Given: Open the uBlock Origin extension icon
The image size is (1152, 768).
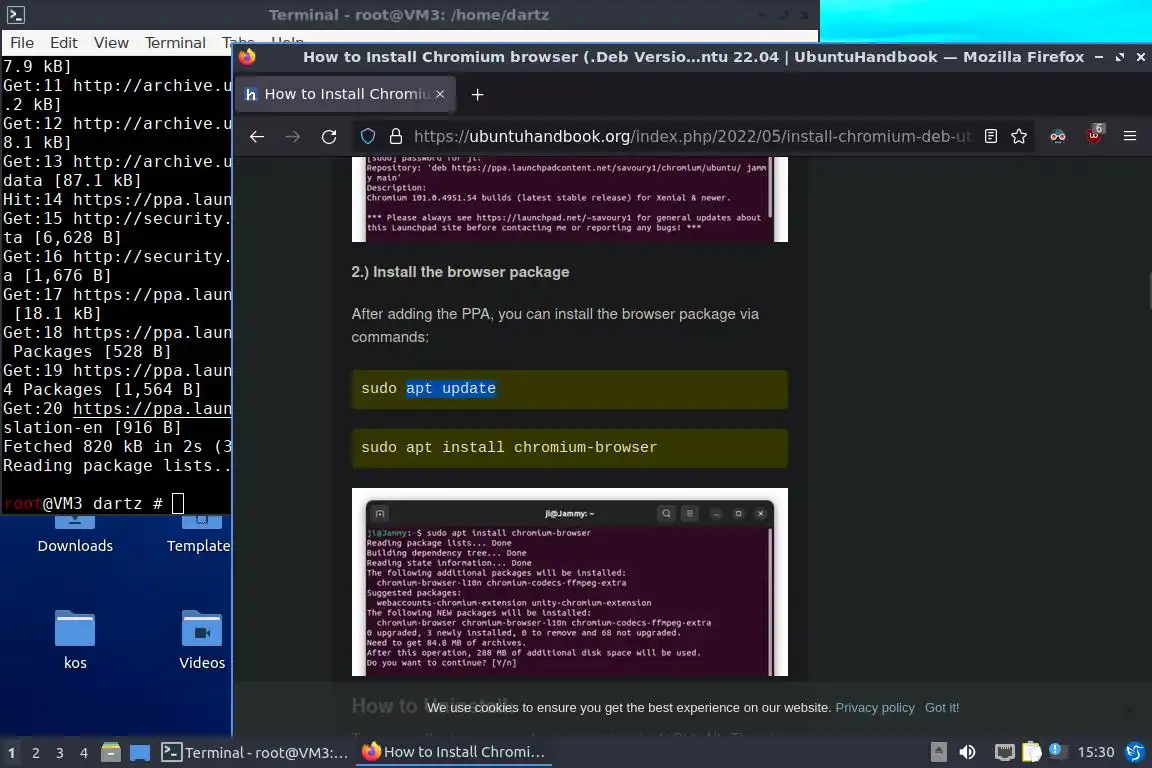Looking at the screenshot, I should [x=1095, y=134].
